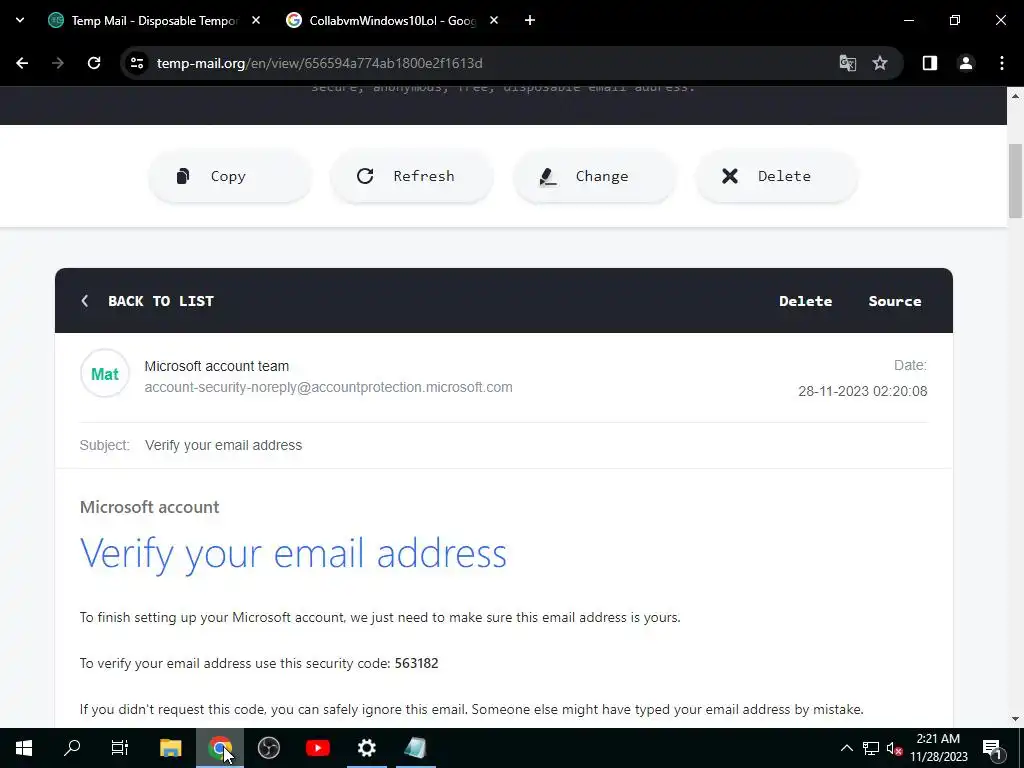Click the Mat sender avatar
Viewport: 1024px width, 768px height.
pyautogui.click(x=104, y=374)
